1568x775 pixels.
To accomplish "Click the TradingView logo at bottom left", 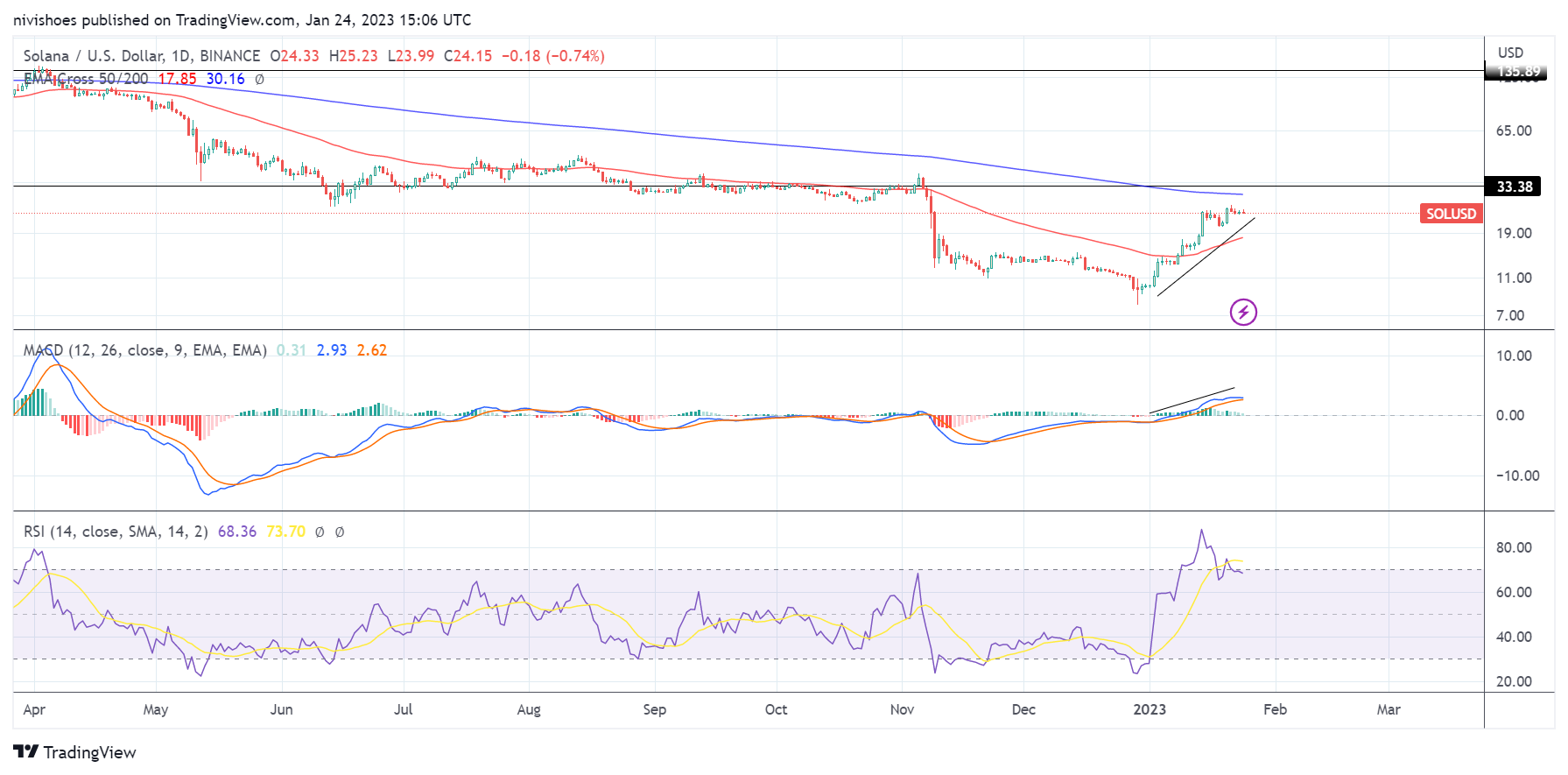I will click(x=75, y=752).
